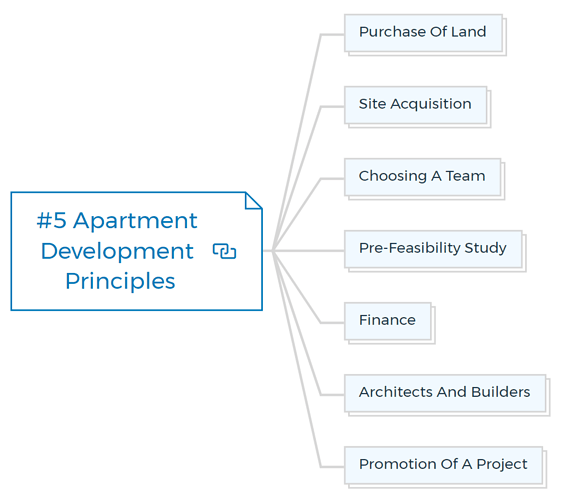Open the link icon in the root node
The width and height of the screenshot is (565, 500).
tap(224, 251)
